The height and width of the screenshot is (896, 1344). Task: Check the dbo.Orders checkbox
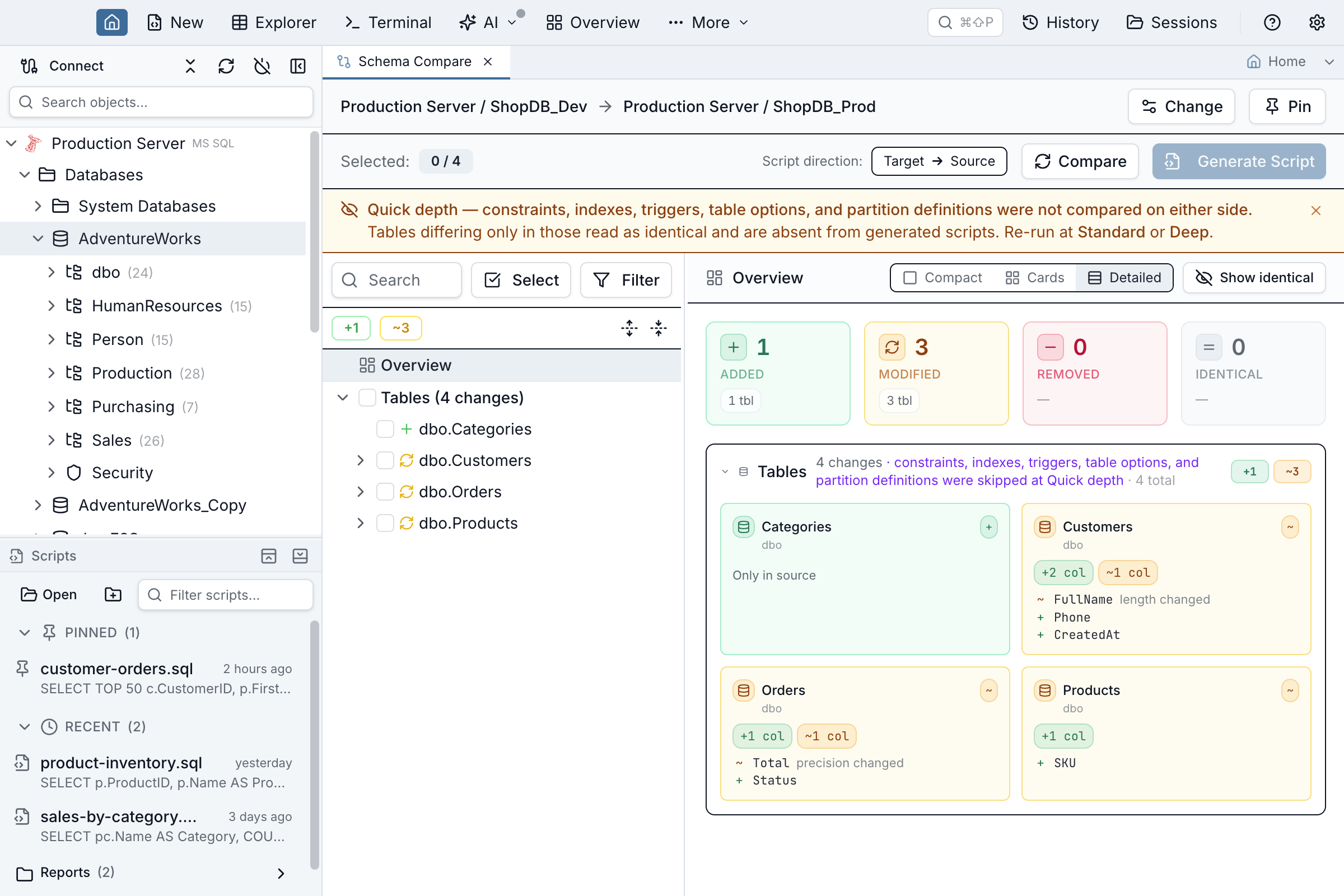pyautogui.click(x=385, y=492)
